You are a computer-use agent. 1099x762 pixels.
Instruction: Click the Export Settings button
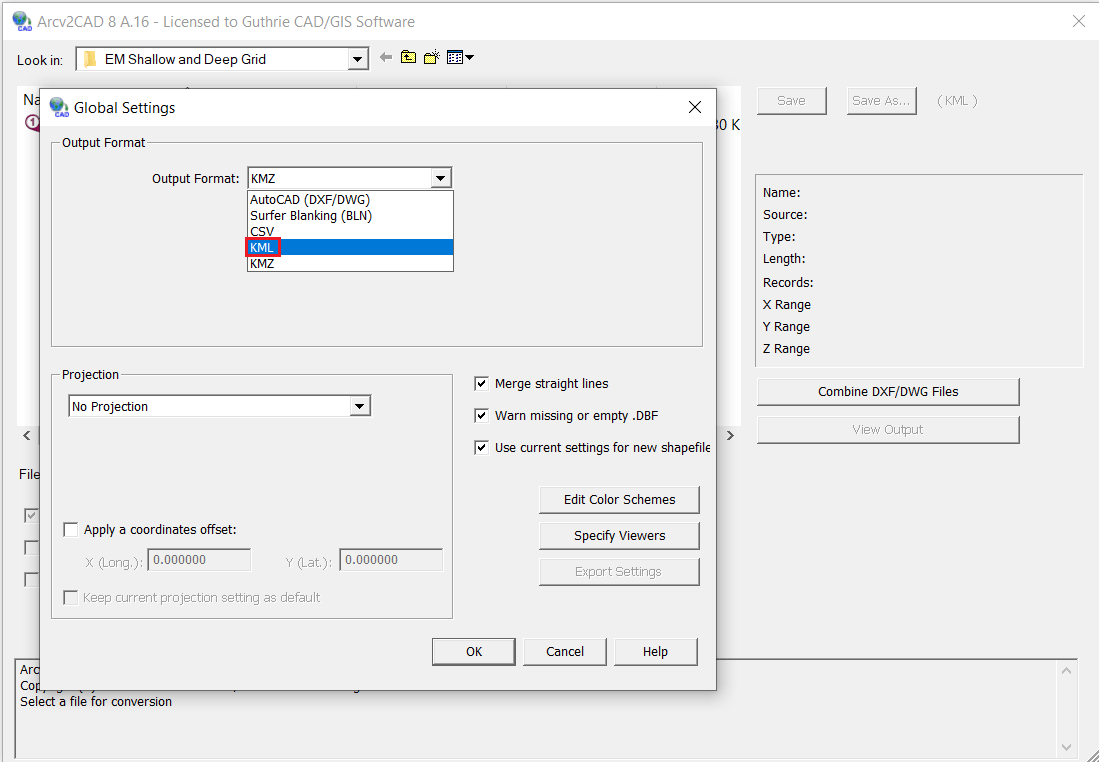tap(620, 572)
